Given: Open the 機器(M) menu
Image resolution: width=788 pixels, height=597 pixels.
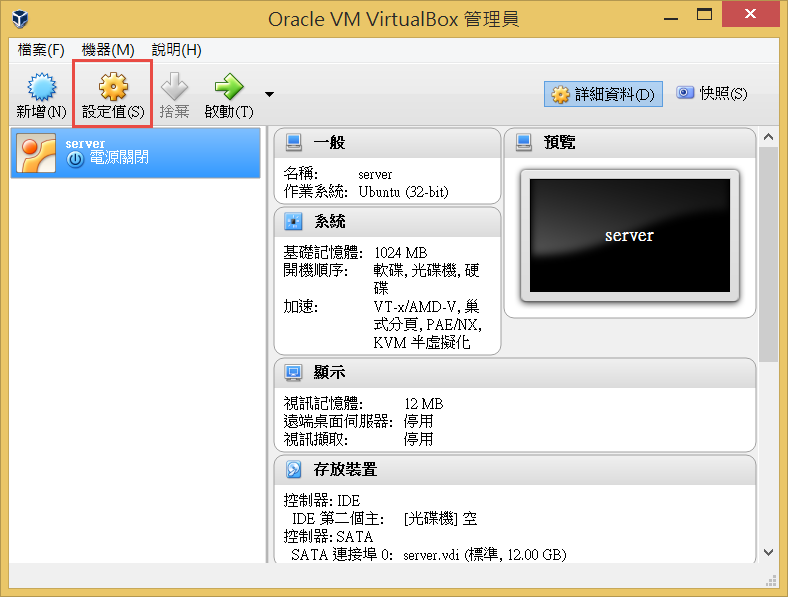Looking at the screenshot, I should pyautogui.click(x=108, y=50).
